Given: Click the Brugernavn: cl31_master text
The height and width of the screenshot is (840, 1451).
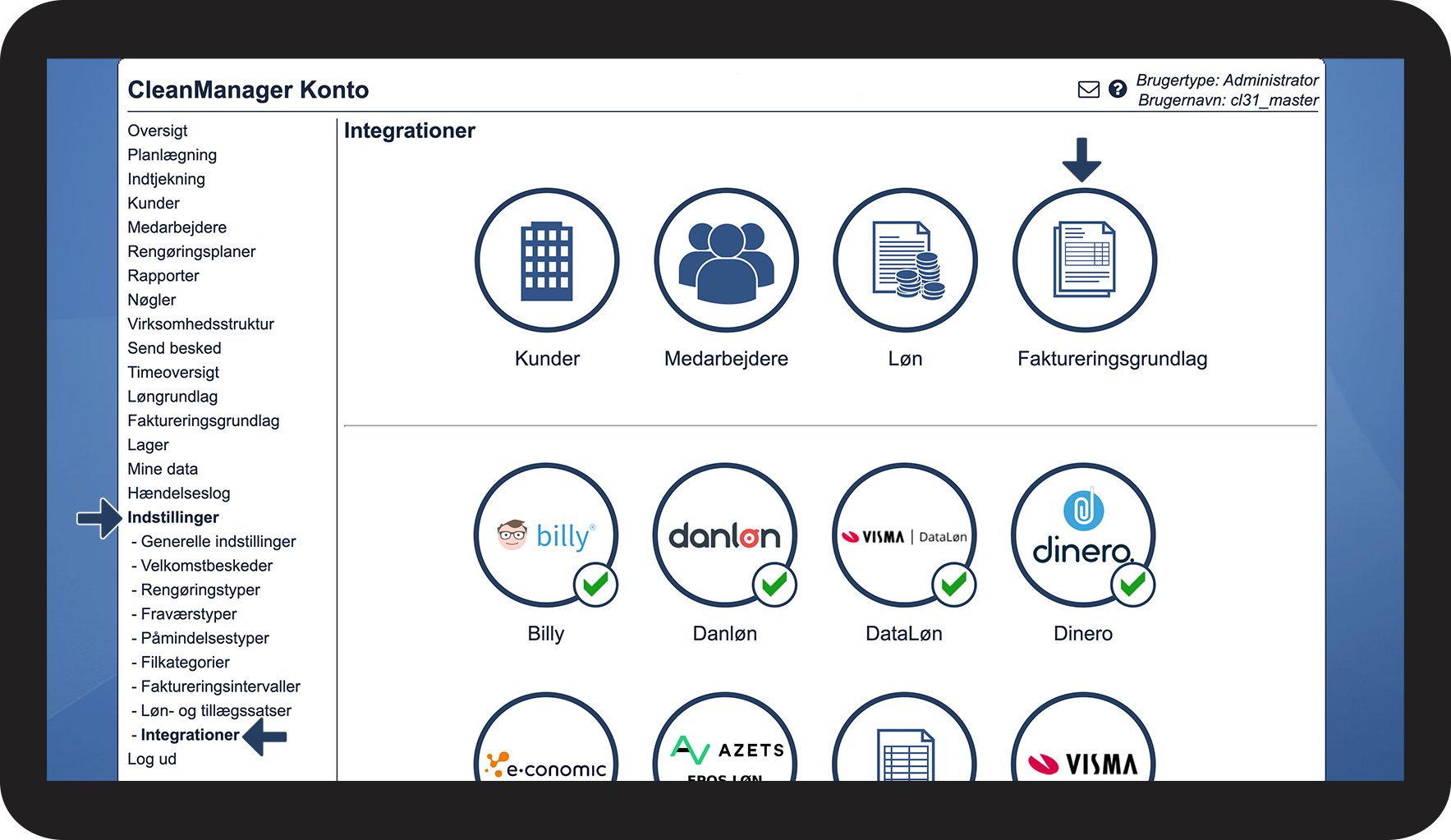Looking at the screenshot, I should tap(1228, 100).
